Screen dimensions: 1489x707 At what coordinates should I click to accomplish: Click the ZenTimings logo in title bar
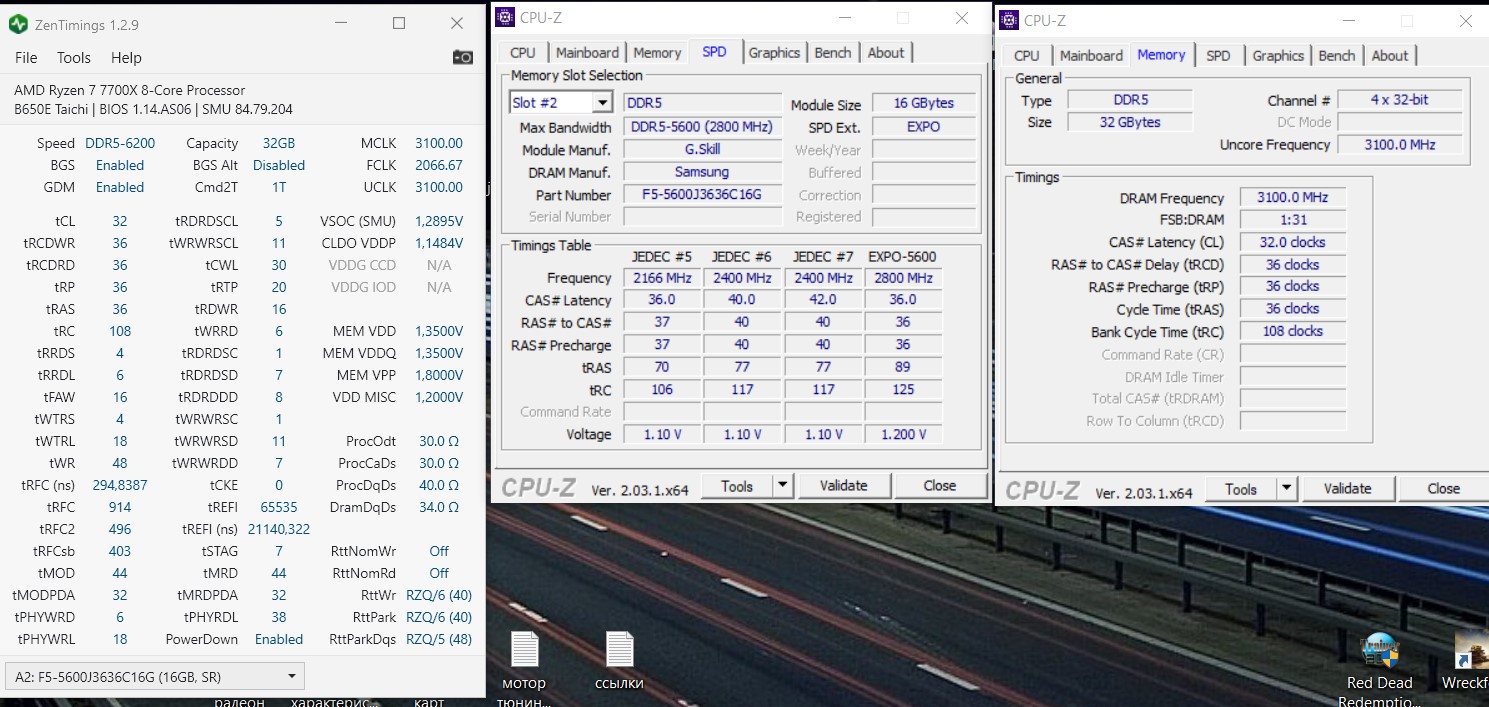point(18,23)
